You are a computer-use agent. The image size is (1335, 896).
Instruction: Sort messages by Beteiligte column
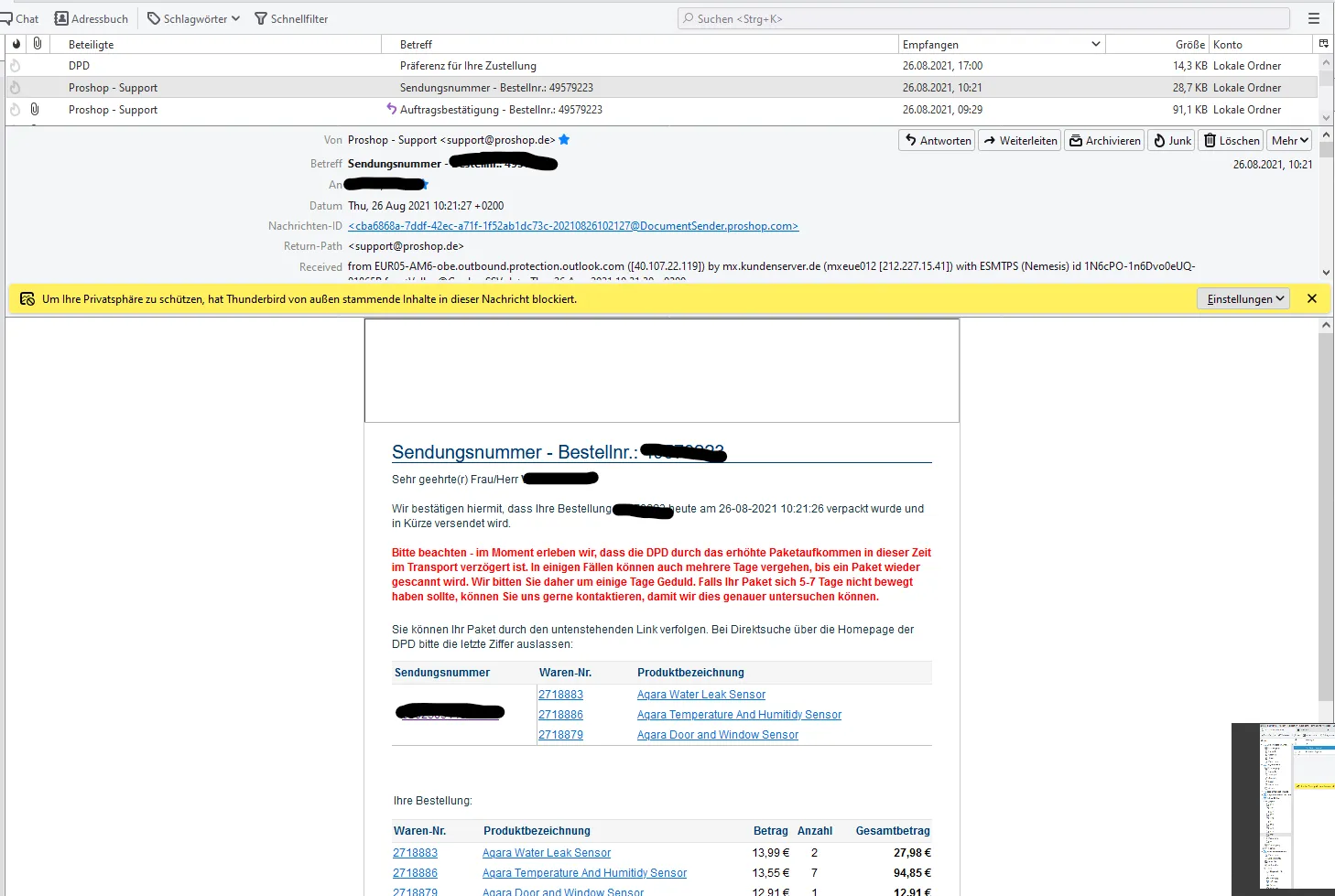point(215,44)
